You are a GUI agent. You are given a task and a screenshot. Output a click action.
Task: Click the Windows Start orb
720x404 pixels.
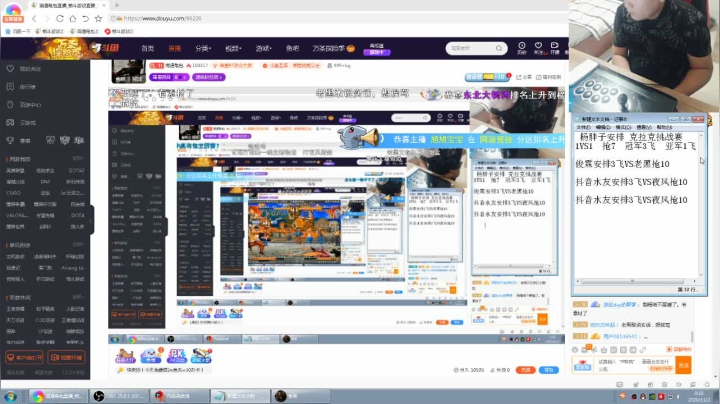point(10,396)
